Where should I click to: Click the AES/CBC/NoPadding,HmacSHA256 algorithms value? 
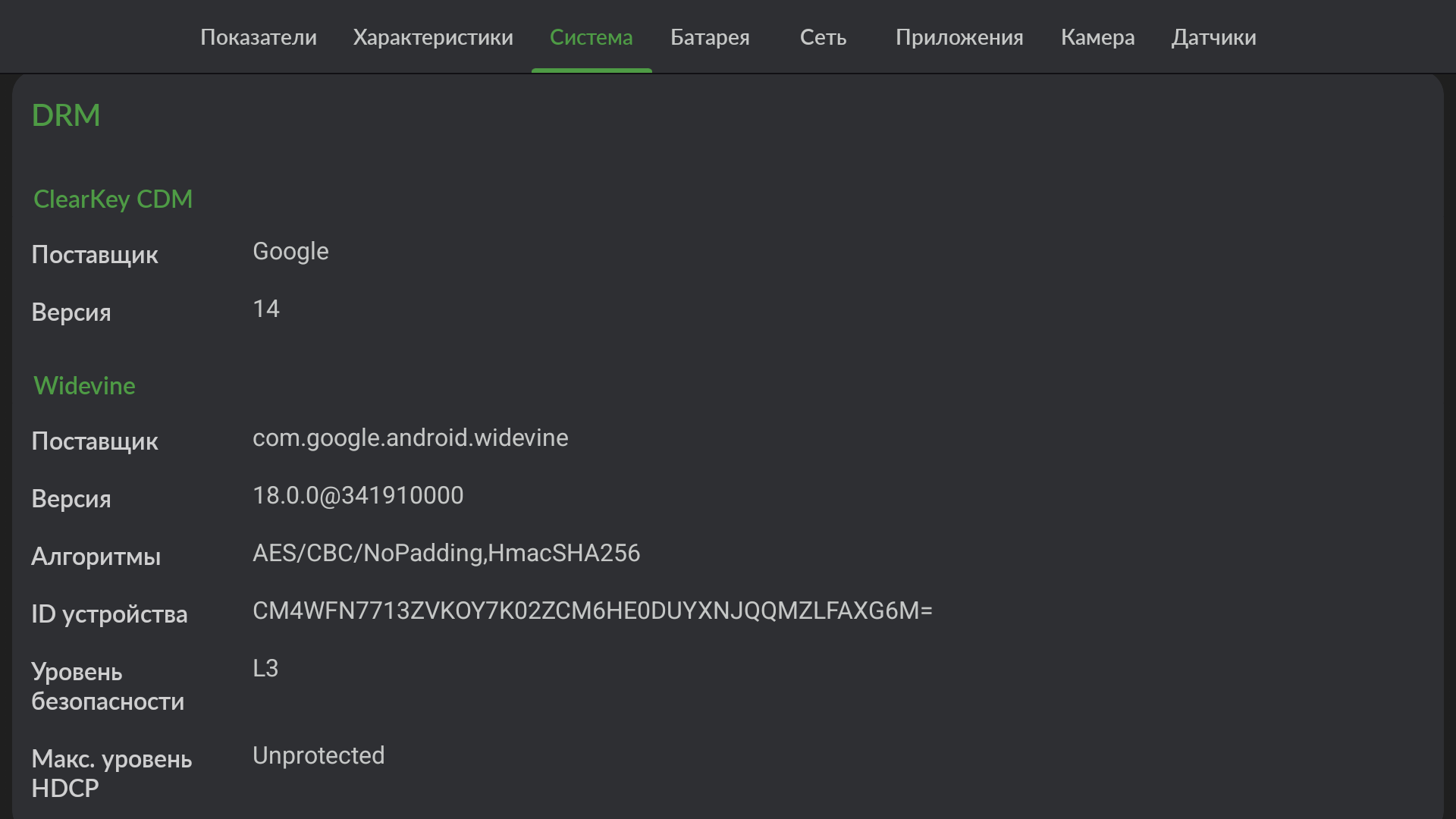446,554
